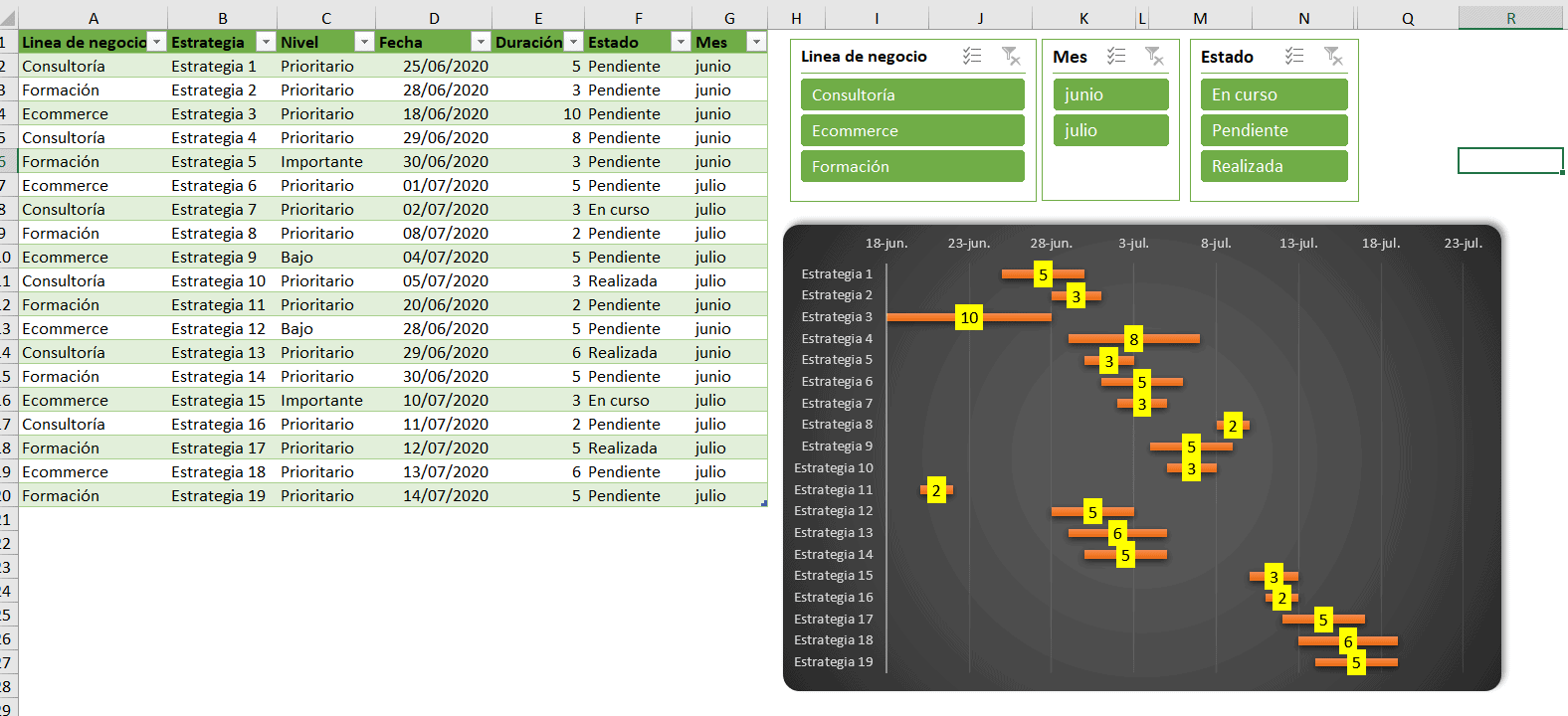The width and height of the screenshot is (1568, 716).
Task: Click the Estrategia 11 Gantt bar labeled 2
Action: pos(936,489)
